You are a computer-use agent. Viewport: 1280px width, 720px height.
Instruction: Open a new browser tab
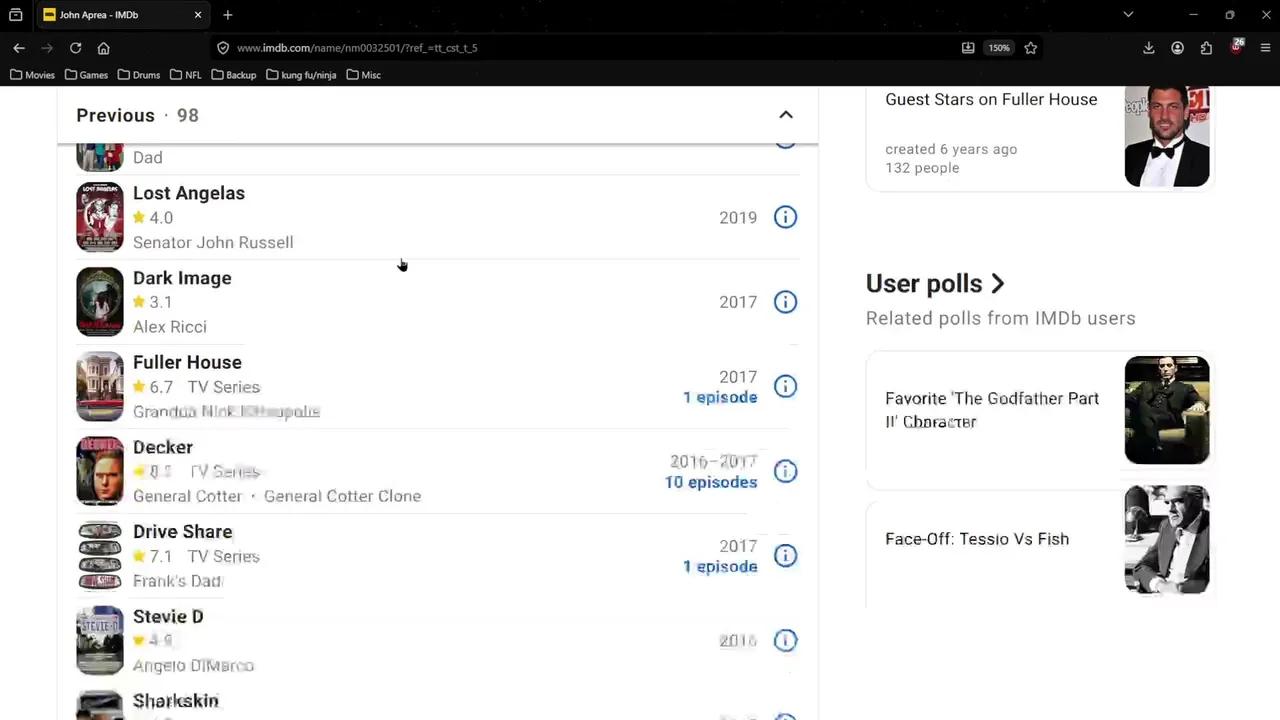point(228,15)
